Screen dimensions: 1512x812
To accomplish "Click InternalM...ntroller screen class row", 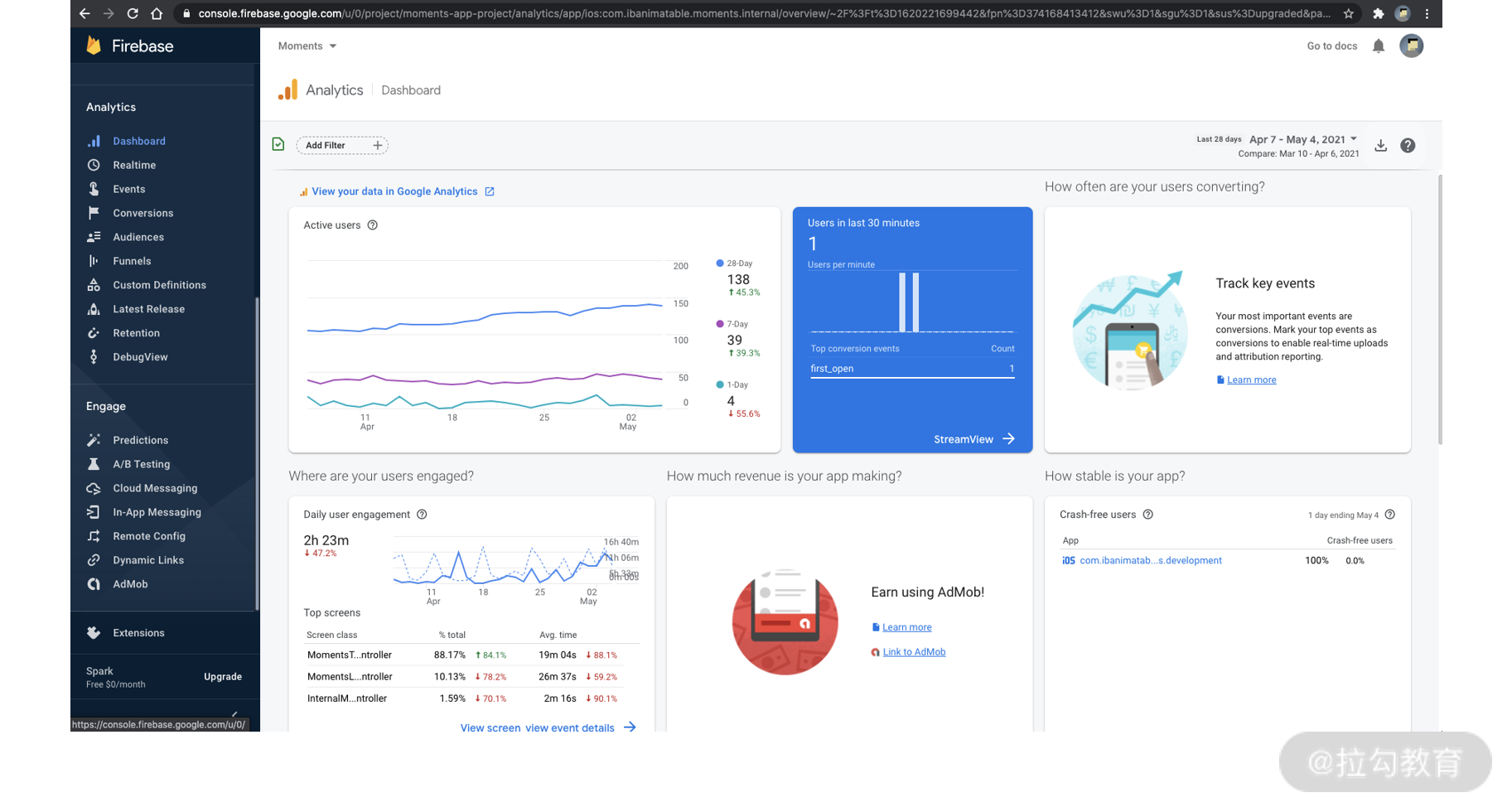I will pos(472,698).
